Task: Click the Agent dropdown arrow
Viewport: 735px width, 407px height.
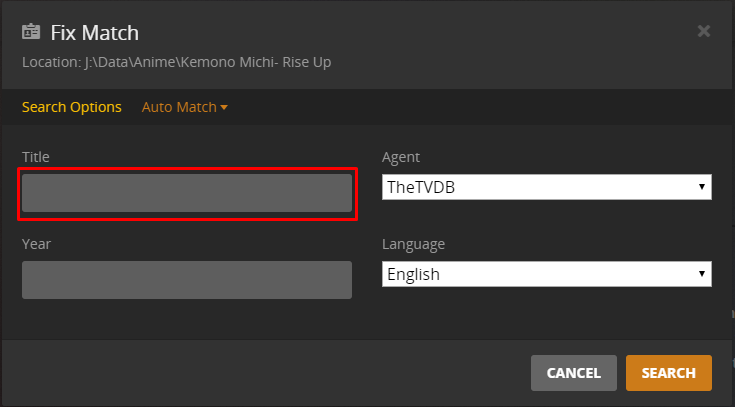Action: tap(702, 187)
